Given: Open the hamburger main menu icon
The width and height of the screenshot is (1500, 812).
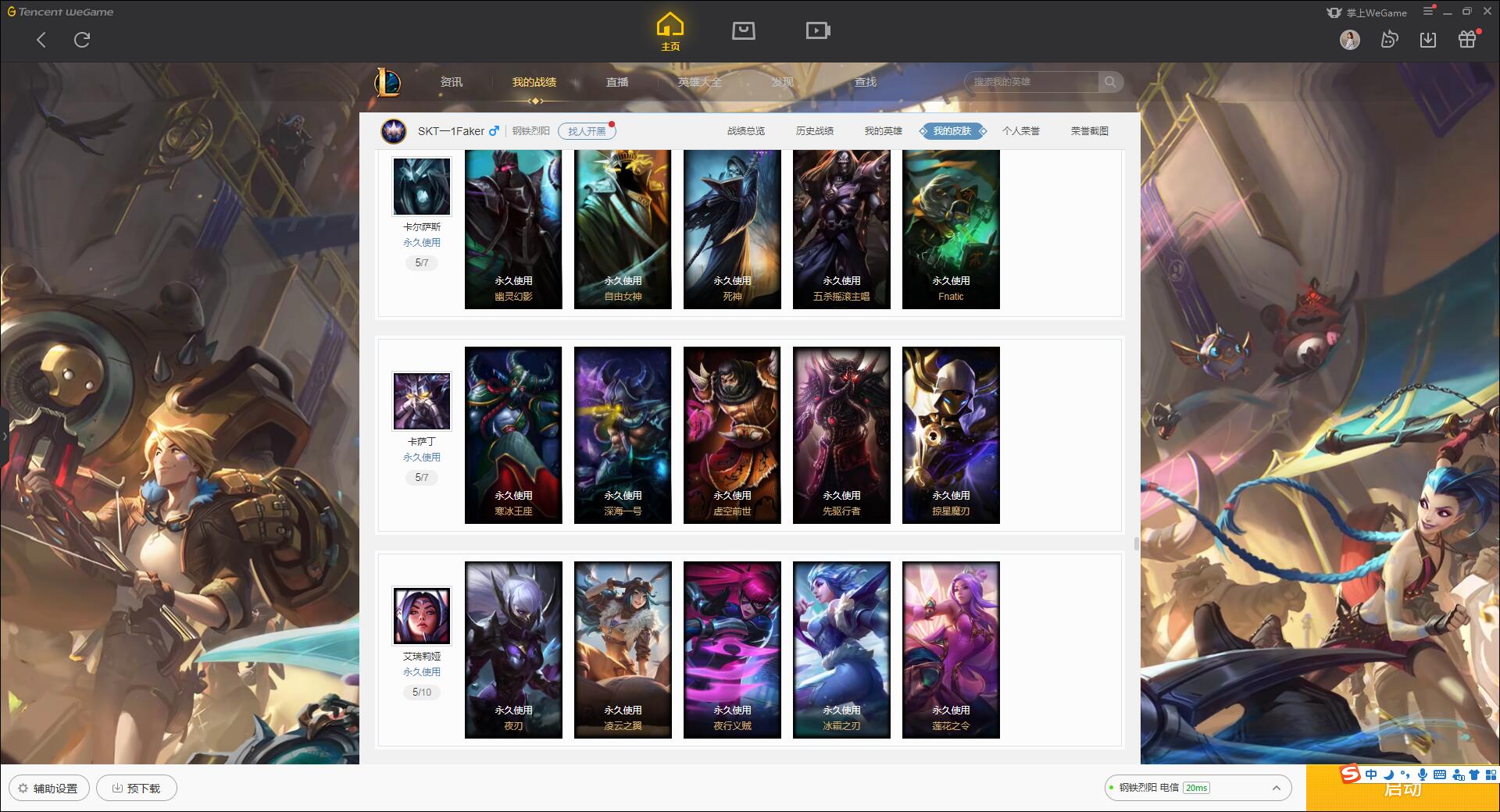Looking at the screenshot, I should coord(1428,11).
